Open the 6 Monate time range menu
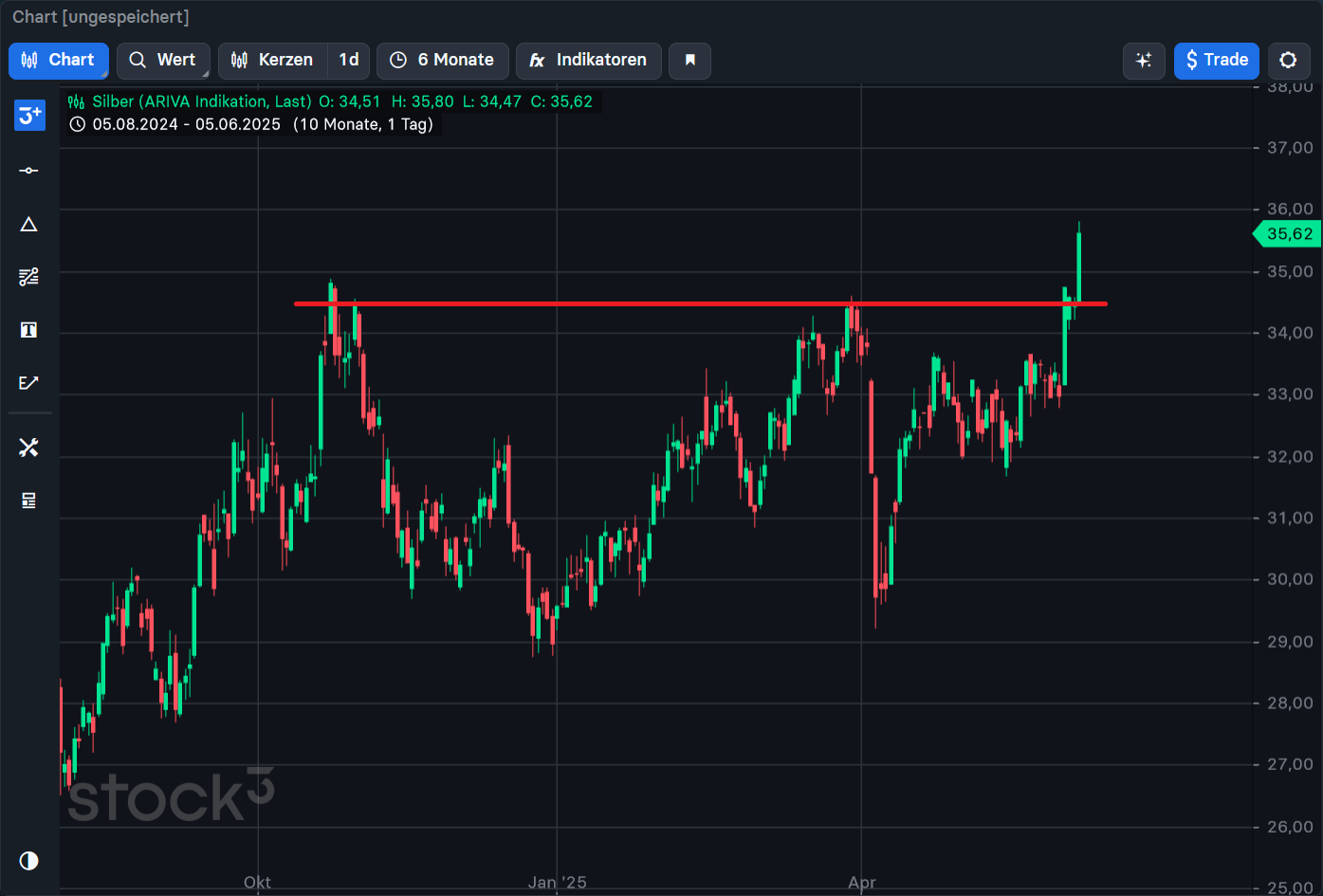 pos(443,61)
